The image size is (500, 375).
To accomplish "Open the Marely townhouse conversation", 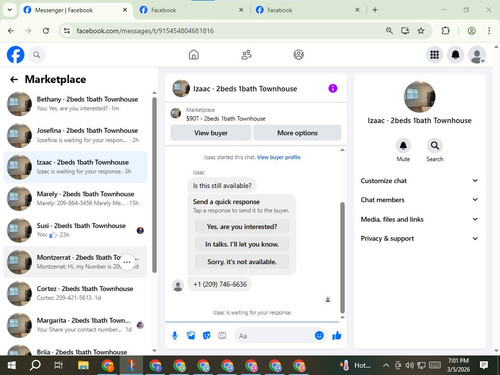I will point(75,199).
